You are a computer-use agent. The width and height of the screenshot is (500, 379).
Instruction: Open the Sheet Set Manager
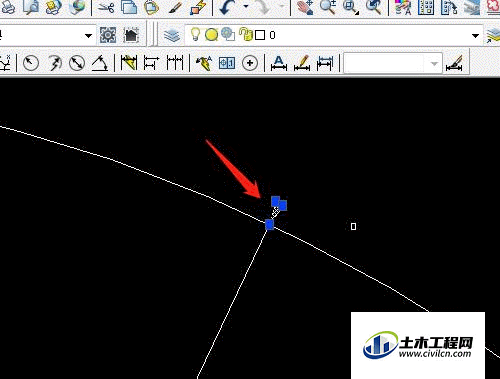click(472, 7)
